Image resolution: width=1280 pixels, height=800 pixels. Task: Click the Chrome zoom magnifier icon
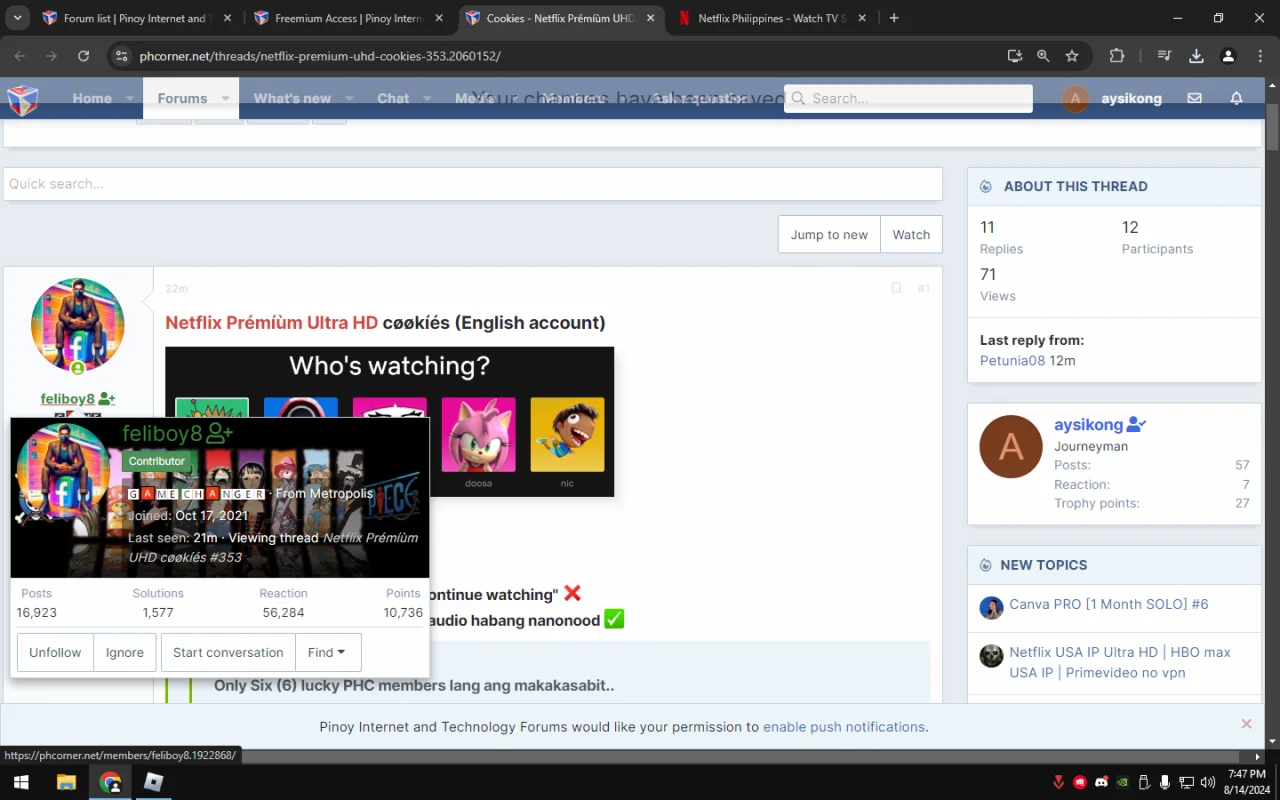coord(1043,56)
